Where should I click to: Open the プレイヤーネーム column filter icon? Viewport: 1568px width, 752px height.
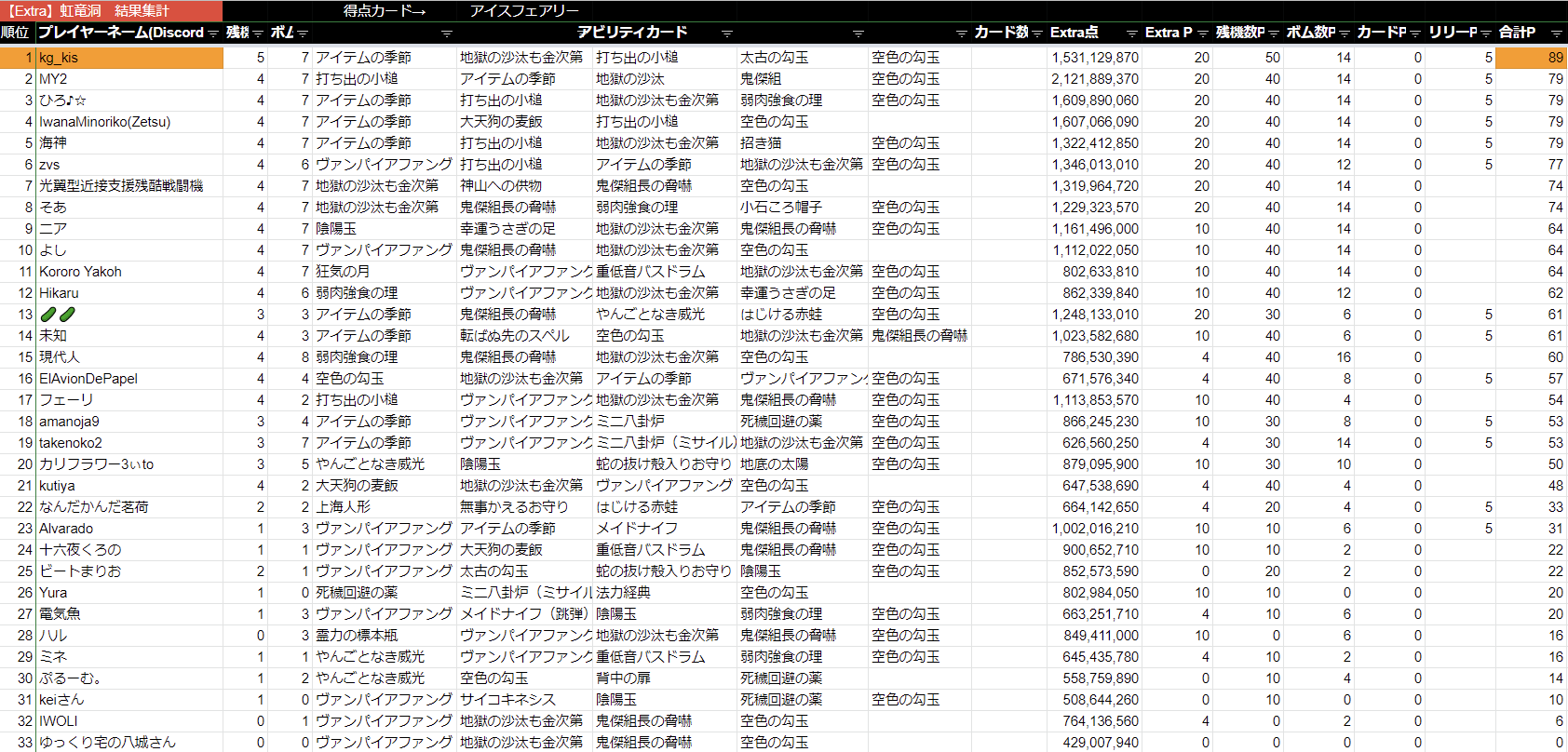[213, 34]
